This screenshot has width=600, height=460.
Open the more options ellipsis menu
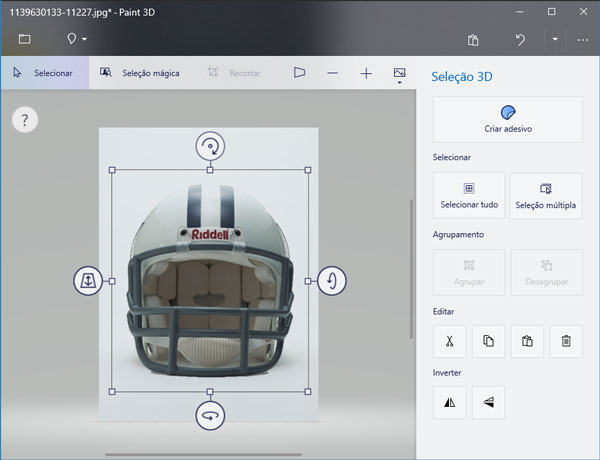583,40
